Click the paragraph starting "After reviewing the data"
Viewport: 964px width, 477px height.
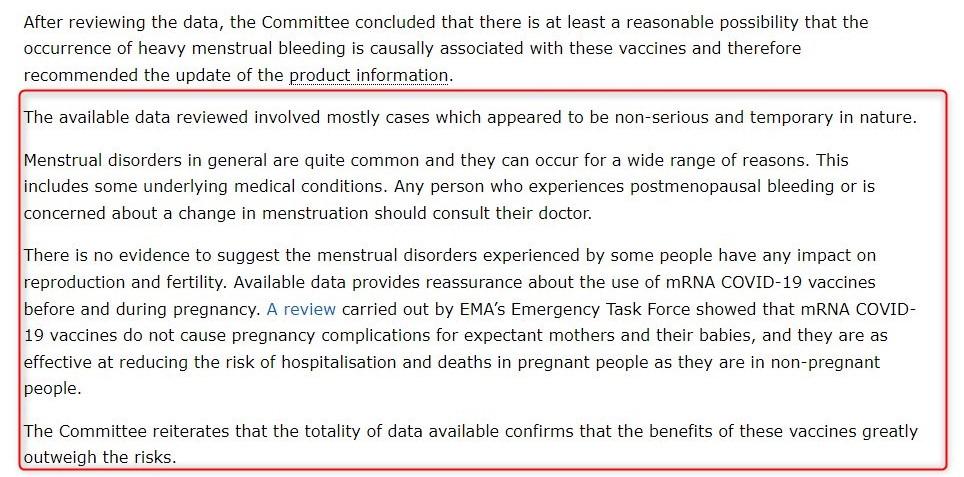[446, 49]
